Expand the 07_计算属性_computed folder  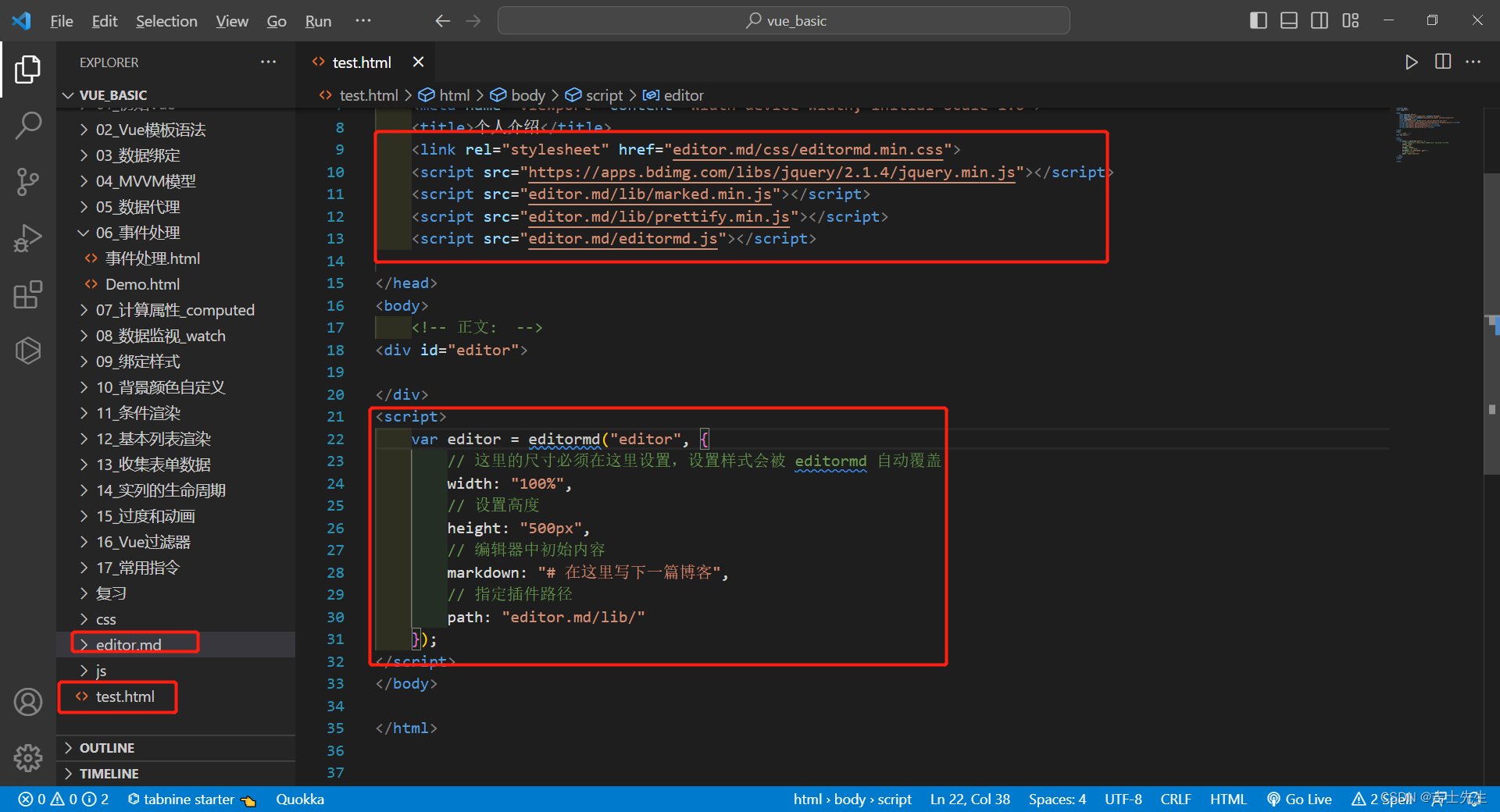[x=176, y=310]
